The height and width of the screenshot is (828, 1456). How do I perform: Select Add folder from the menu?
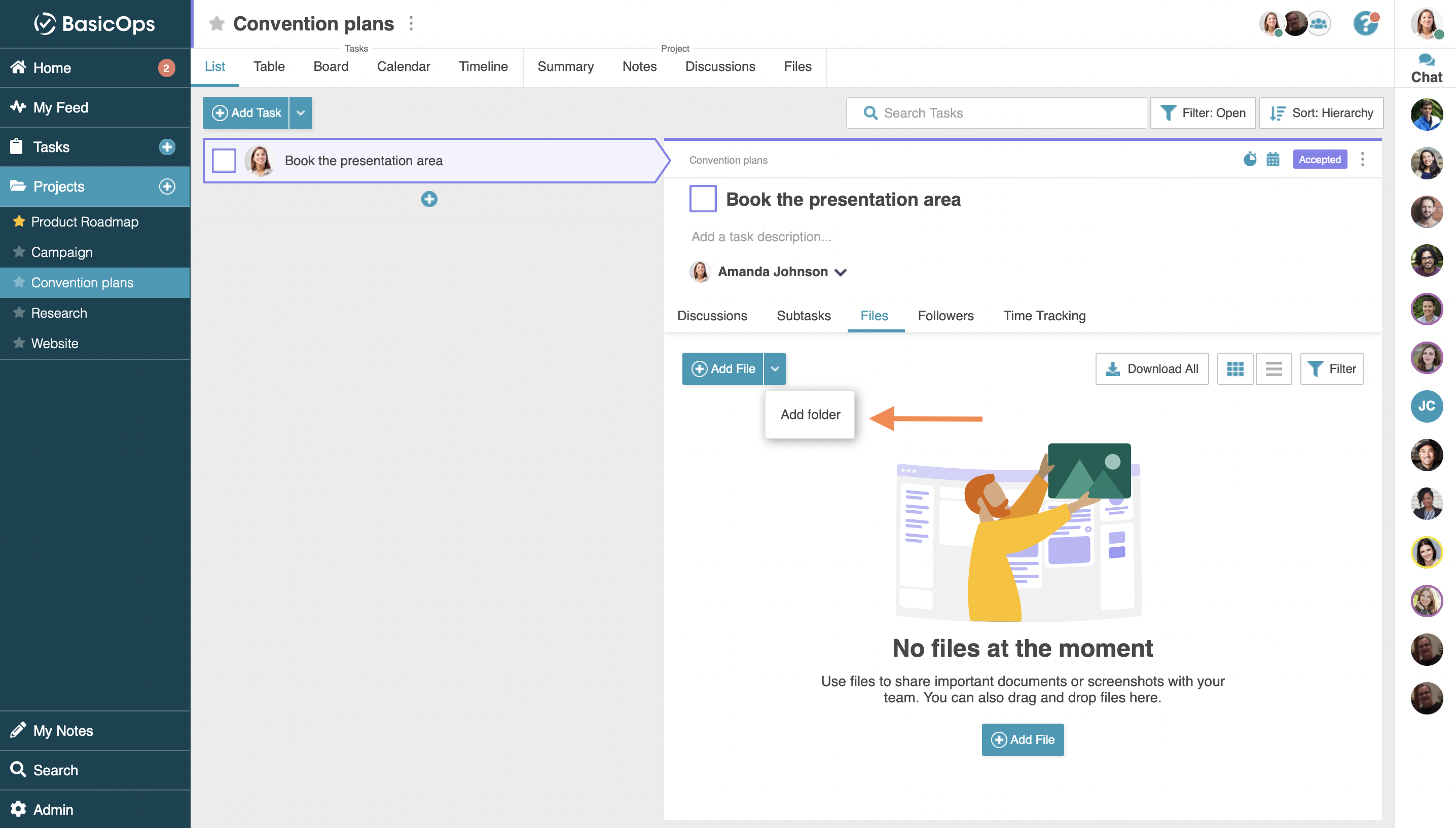810,415
